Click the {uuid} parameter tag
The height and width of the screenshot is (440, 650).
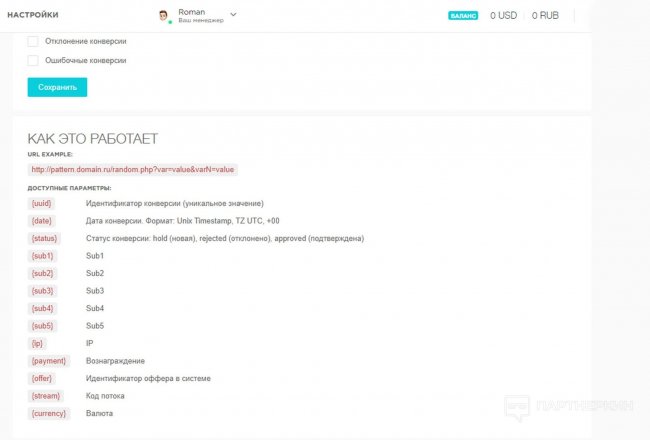pyautogui.click(x=41, y=203)
